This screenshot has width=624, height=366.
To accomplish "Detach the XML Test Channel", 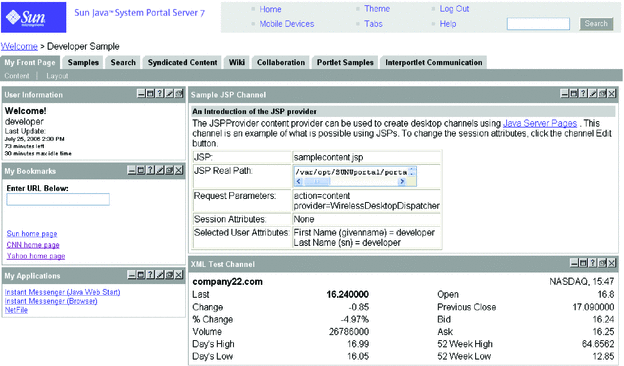I will tap(603, 263).
